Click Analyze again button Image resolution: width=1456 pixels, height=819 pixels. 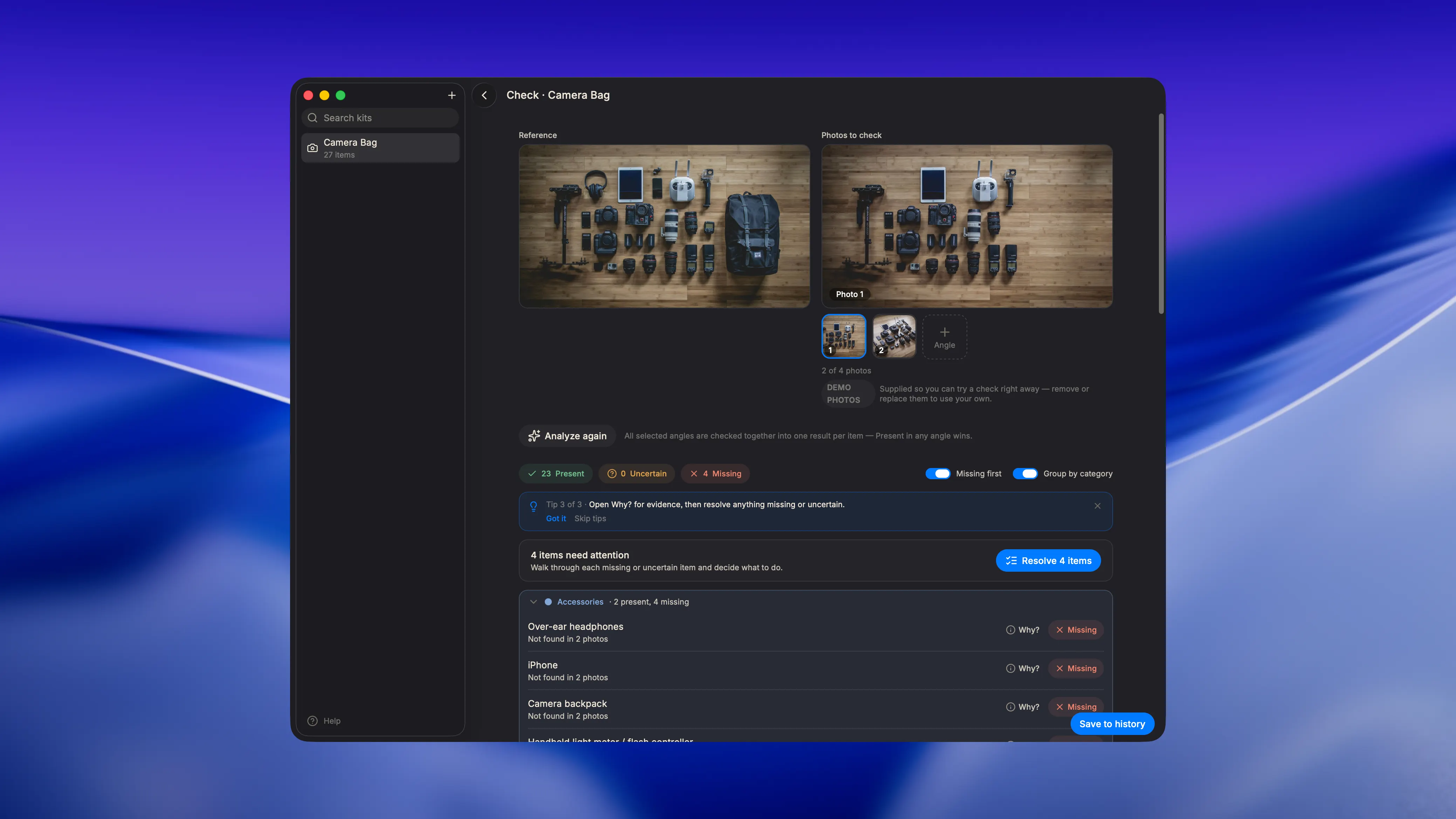568,436
